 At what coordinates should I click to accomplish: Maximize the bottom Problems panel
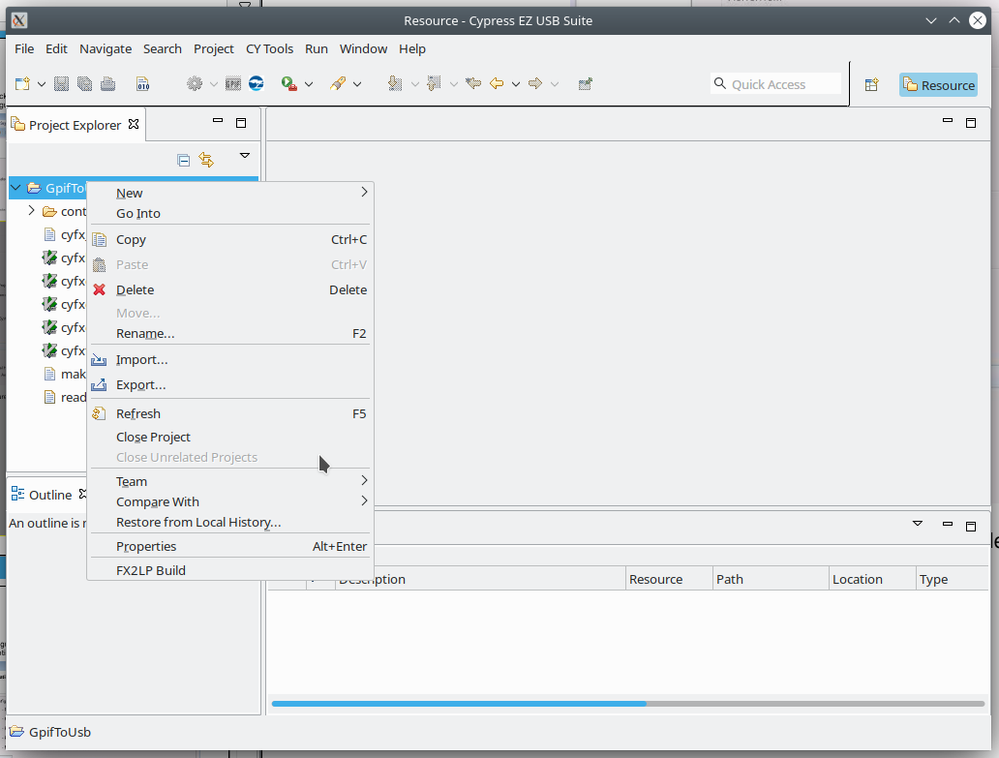pos(971,526)
